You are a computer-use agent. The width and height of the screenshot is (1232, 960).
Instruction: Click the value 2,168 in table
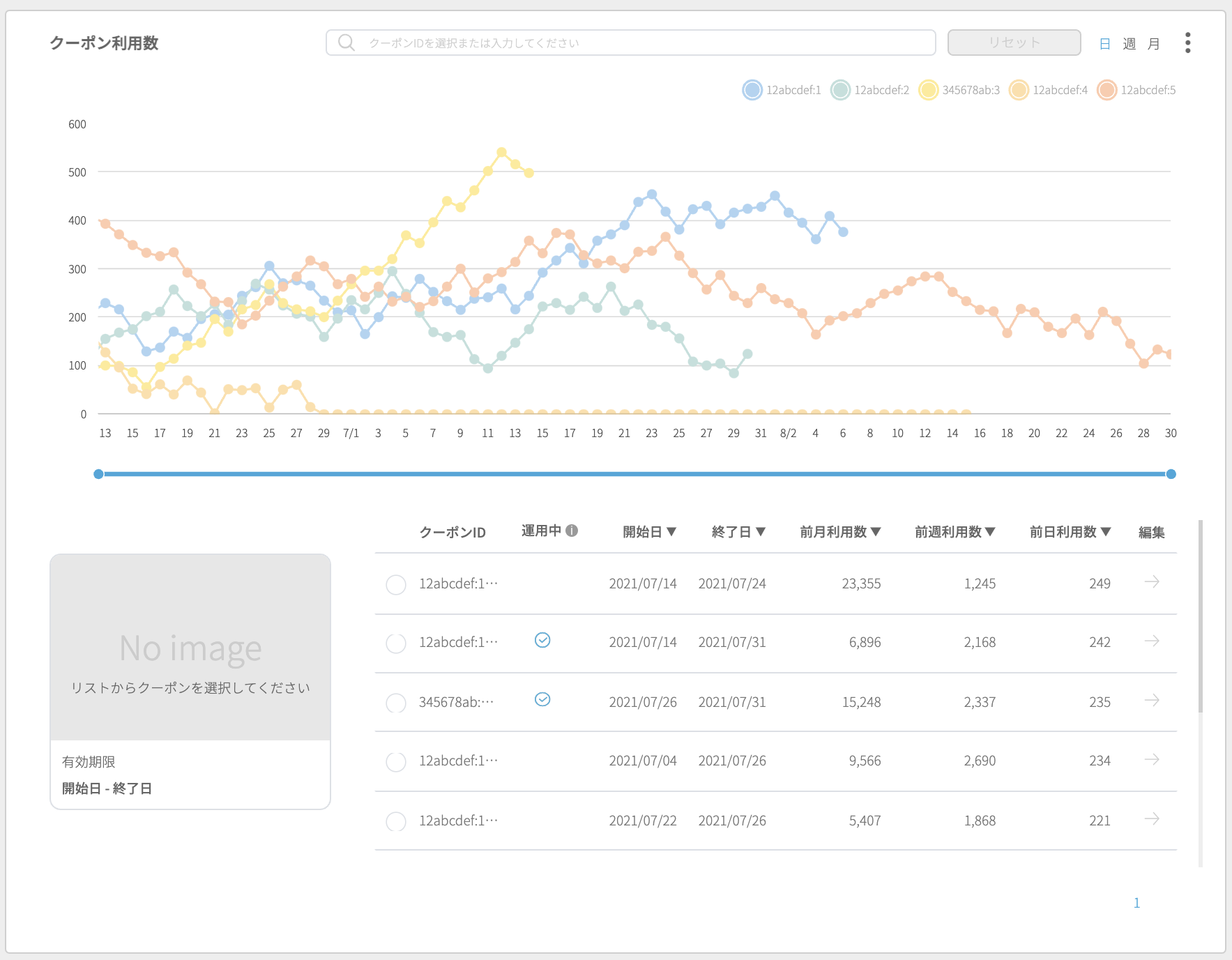point(980,642)
